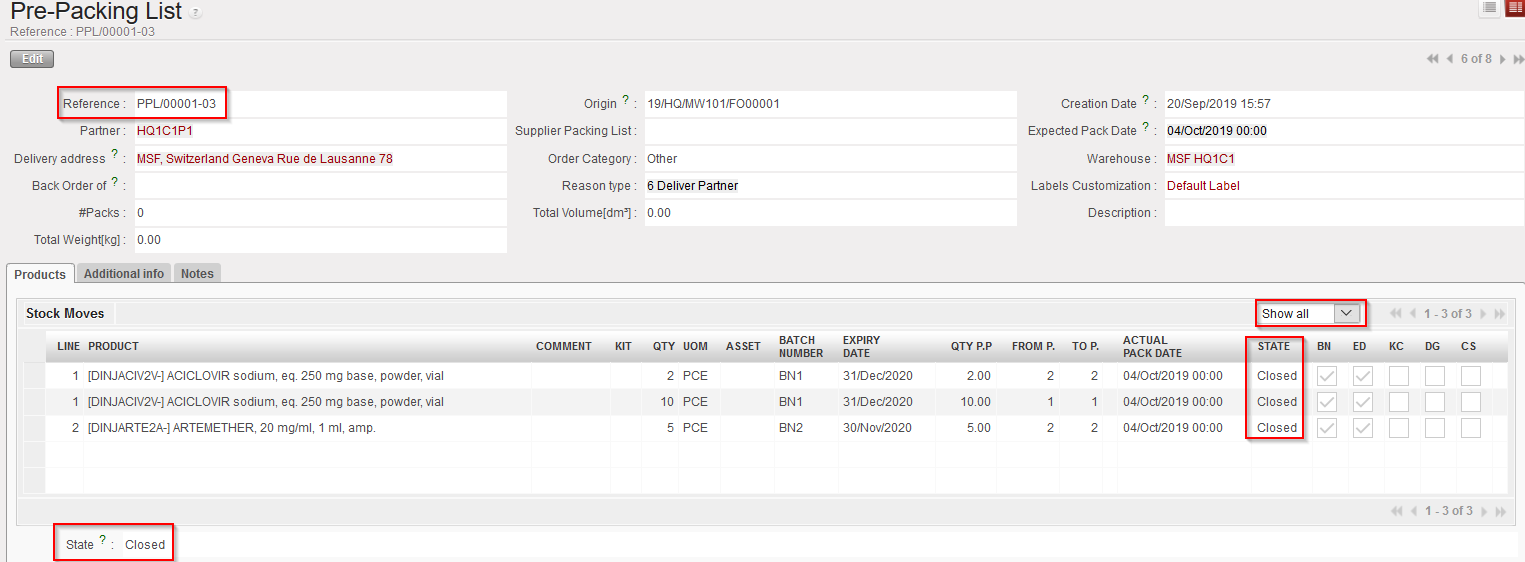This screenshot has height=562, width=1525.
Task: Click help icon next to page title
Action: tap(195, 13)
